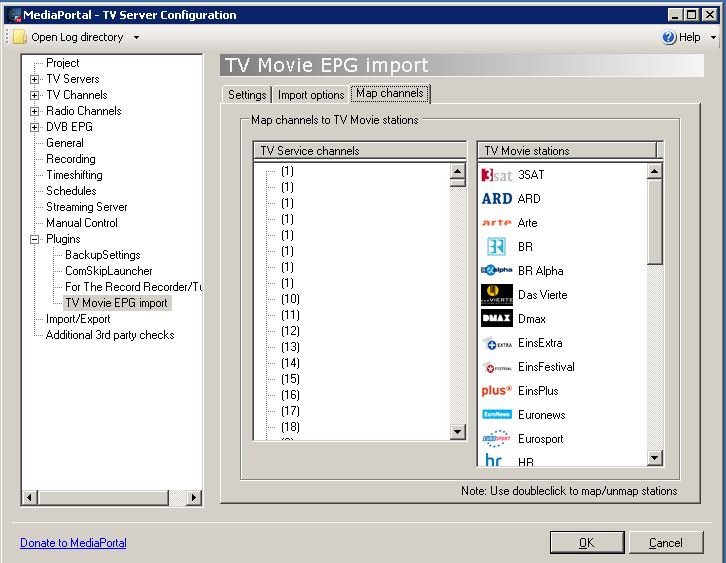726x563 pixels.
Task: Click the TV Movie stations scroll-down arrow
Action: coord(654,458)
